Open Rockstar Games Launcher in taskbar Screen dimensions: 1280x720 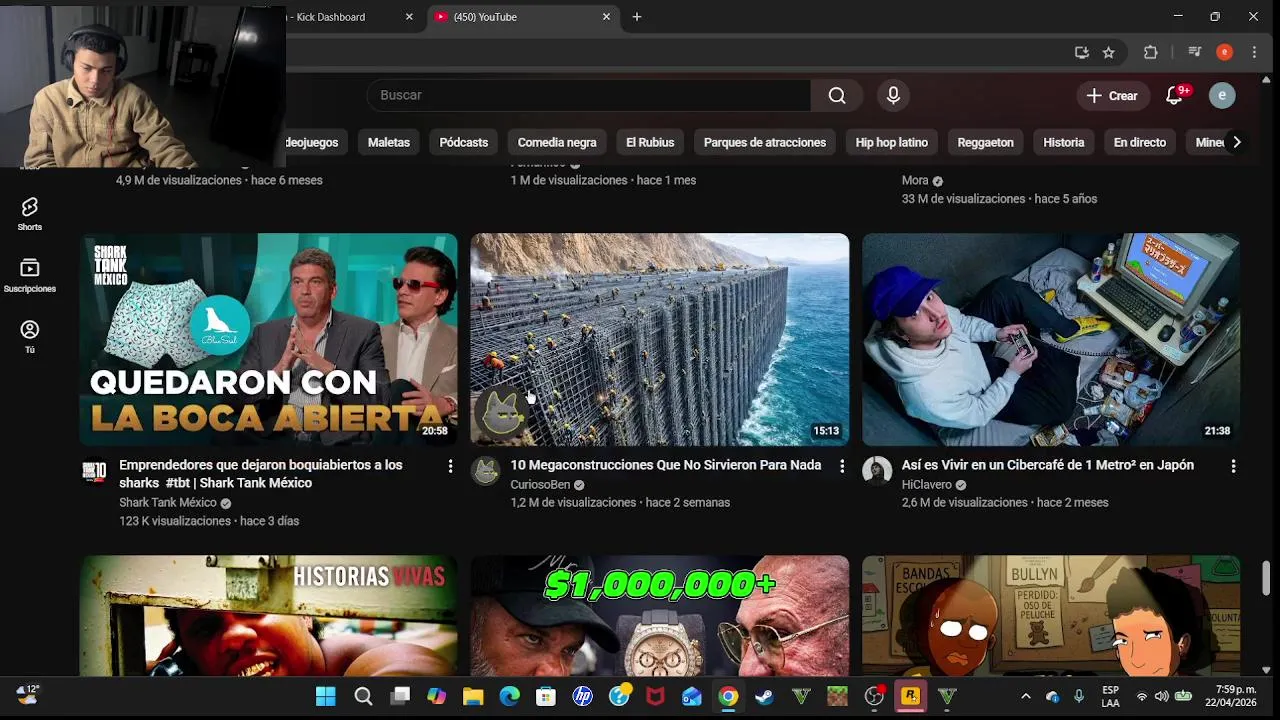coord(910,696)
